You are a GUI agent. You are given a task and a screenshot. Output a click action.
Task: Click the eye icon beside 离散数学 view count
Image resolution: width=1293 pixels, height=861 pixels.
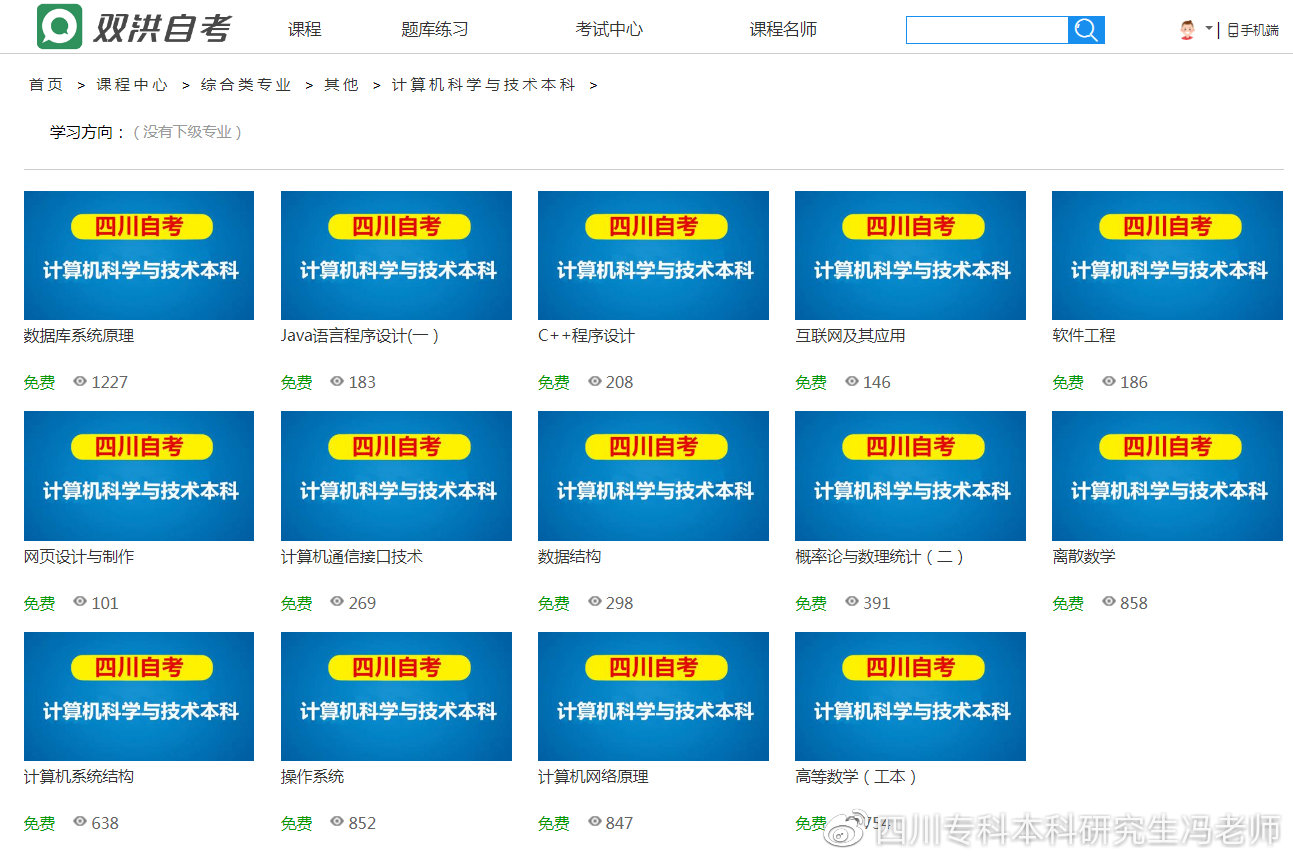pos(1109,603)
